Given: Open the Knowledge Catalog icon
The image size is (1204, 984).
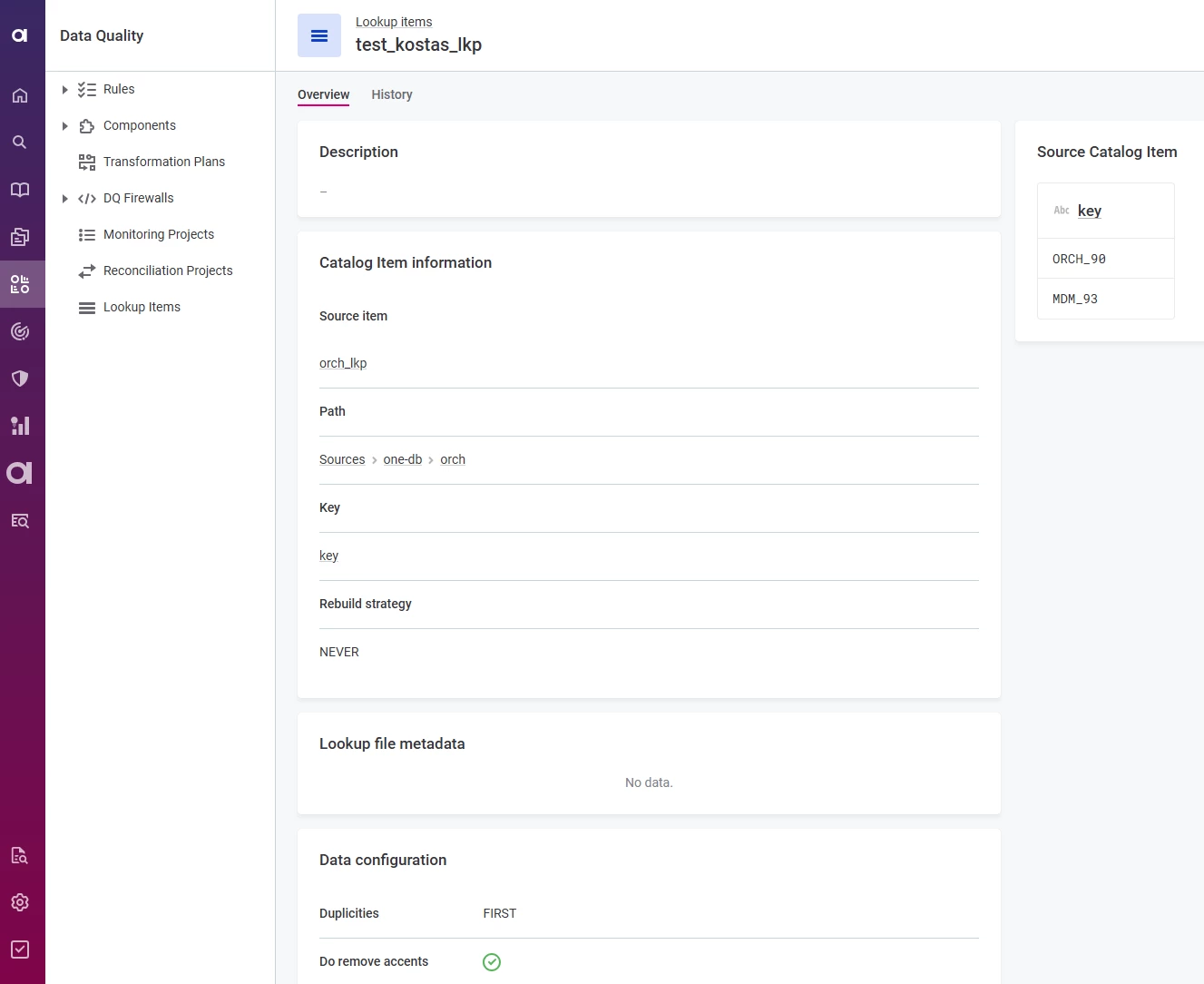Looking at the screenshot, I should pyautogui.click(x=20, y=237).
